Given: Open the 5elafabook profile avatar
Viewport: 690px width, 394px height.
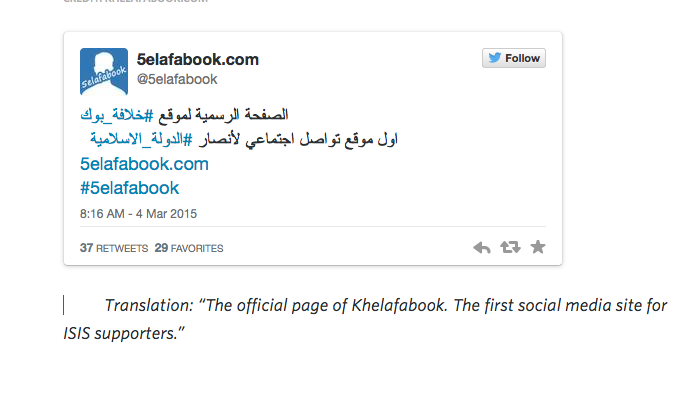Looking at the screenshot, I should [x=104, y=72].
